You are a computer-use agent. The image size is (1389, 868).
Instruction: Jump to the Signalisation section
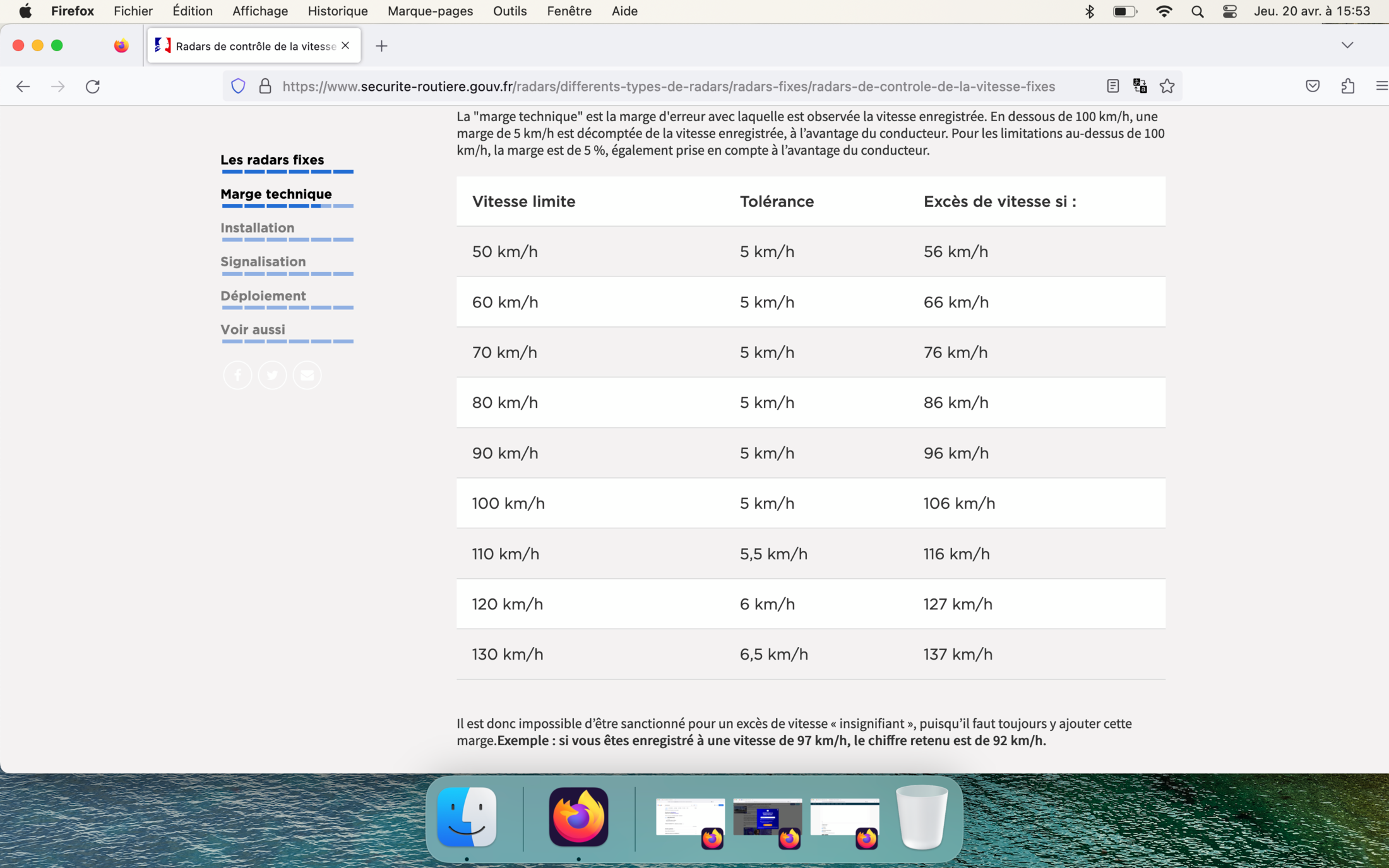click(263, 261)
